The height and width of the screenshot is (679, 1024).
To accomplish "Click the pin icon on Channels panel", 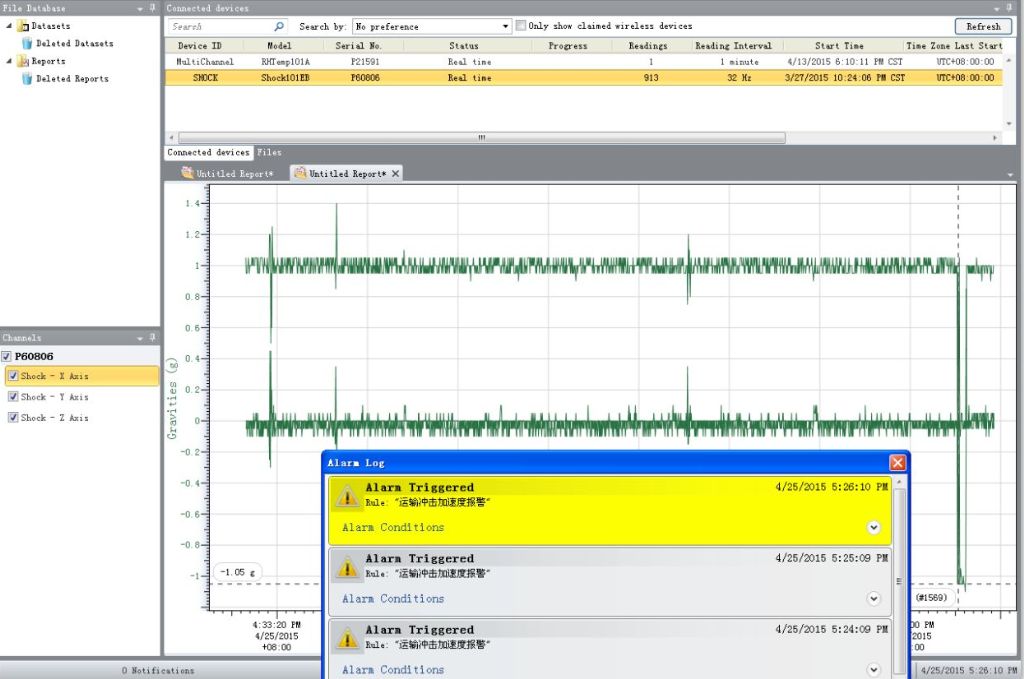I will coord(152,338).
